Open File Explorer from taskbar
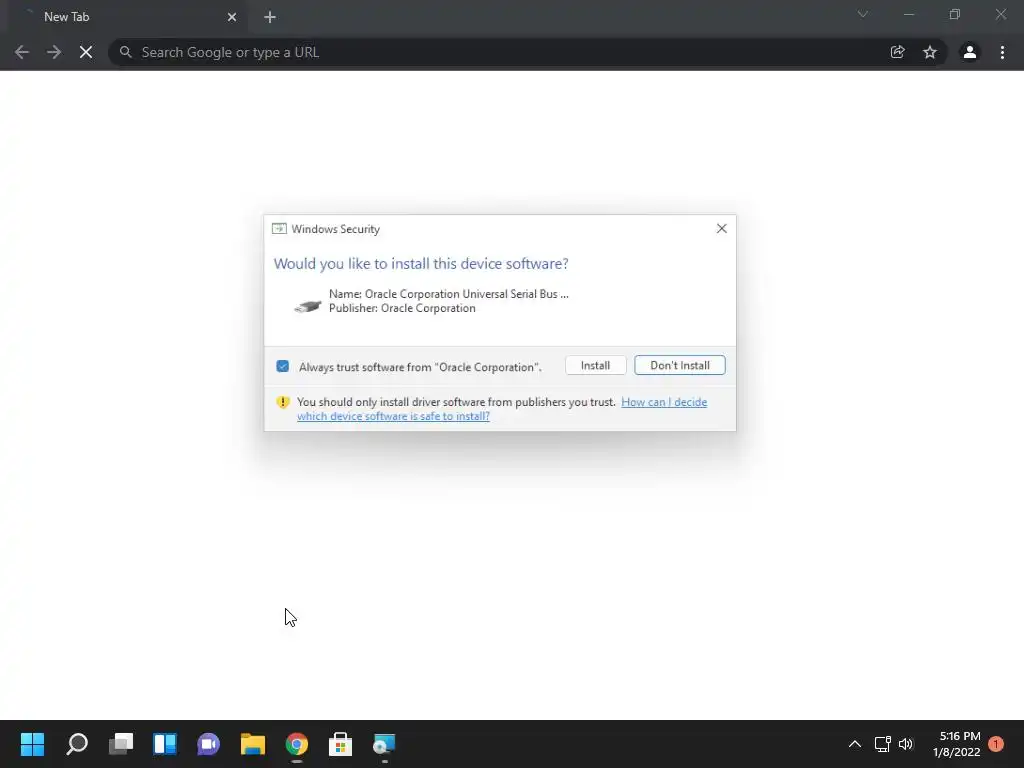The image size is (1024, 768). 253,744
